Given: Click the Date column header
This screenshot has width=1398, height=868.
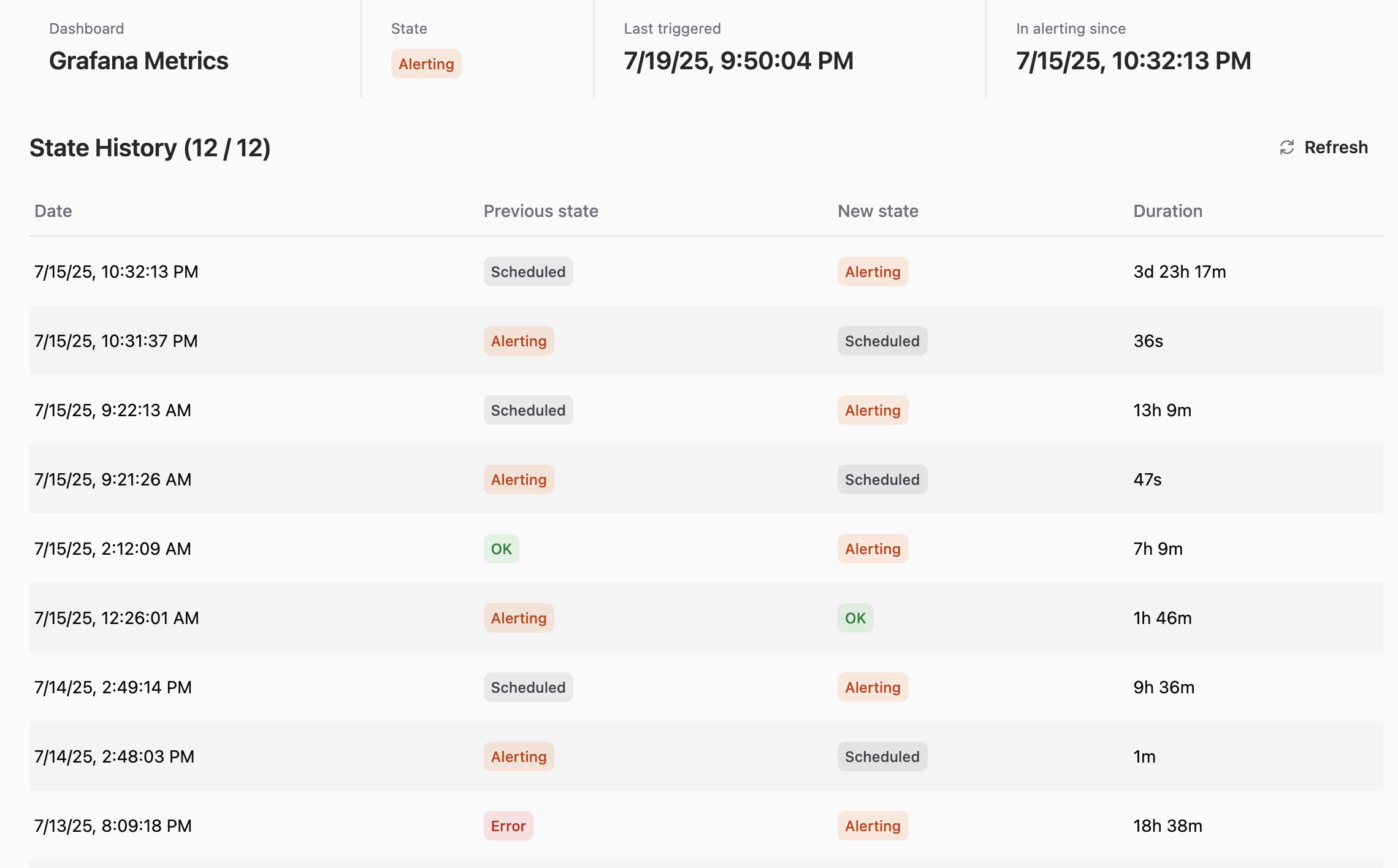Looking at the screenshot, I should click(53, 211).
